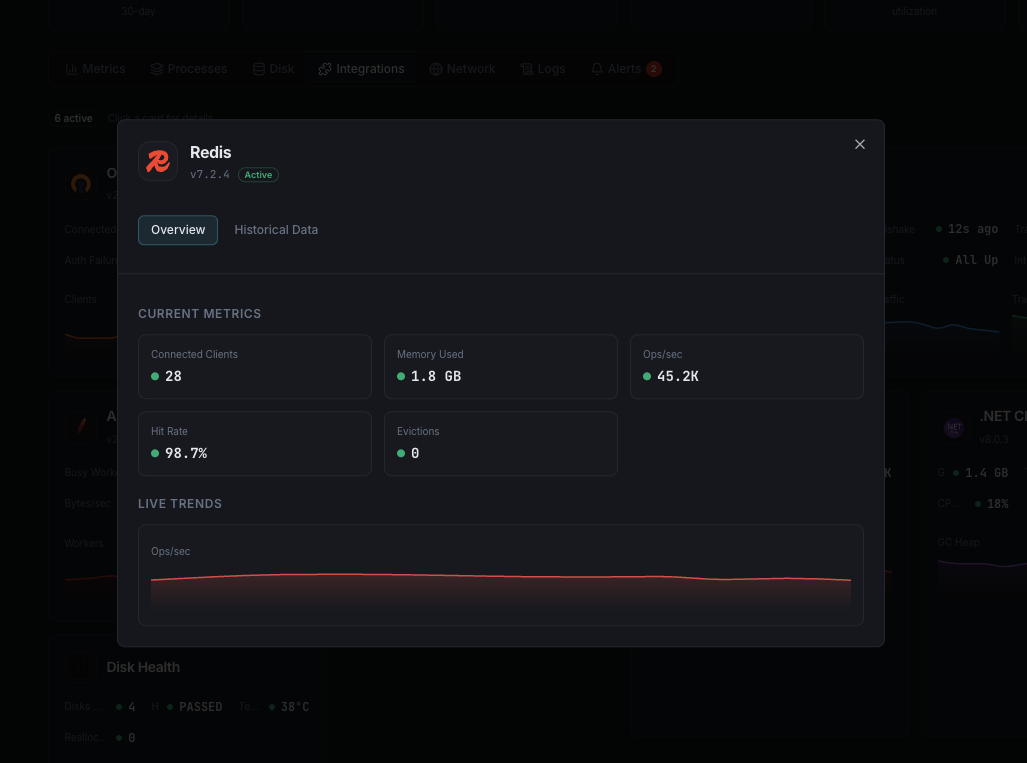1027x763 pixels.
Task: Click the Integrations plug icon
Action: 325,69
